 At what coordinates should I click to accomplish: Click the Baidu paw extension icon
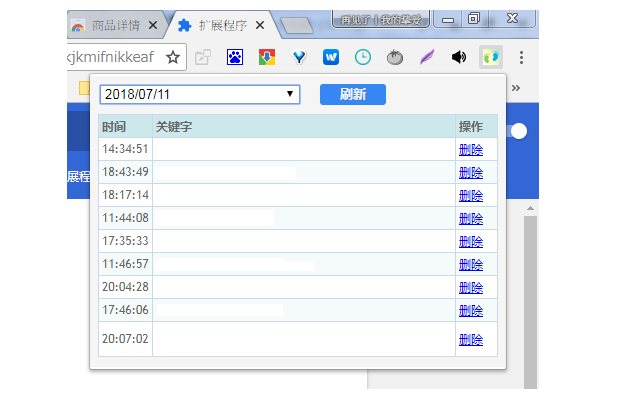[235, 58]
